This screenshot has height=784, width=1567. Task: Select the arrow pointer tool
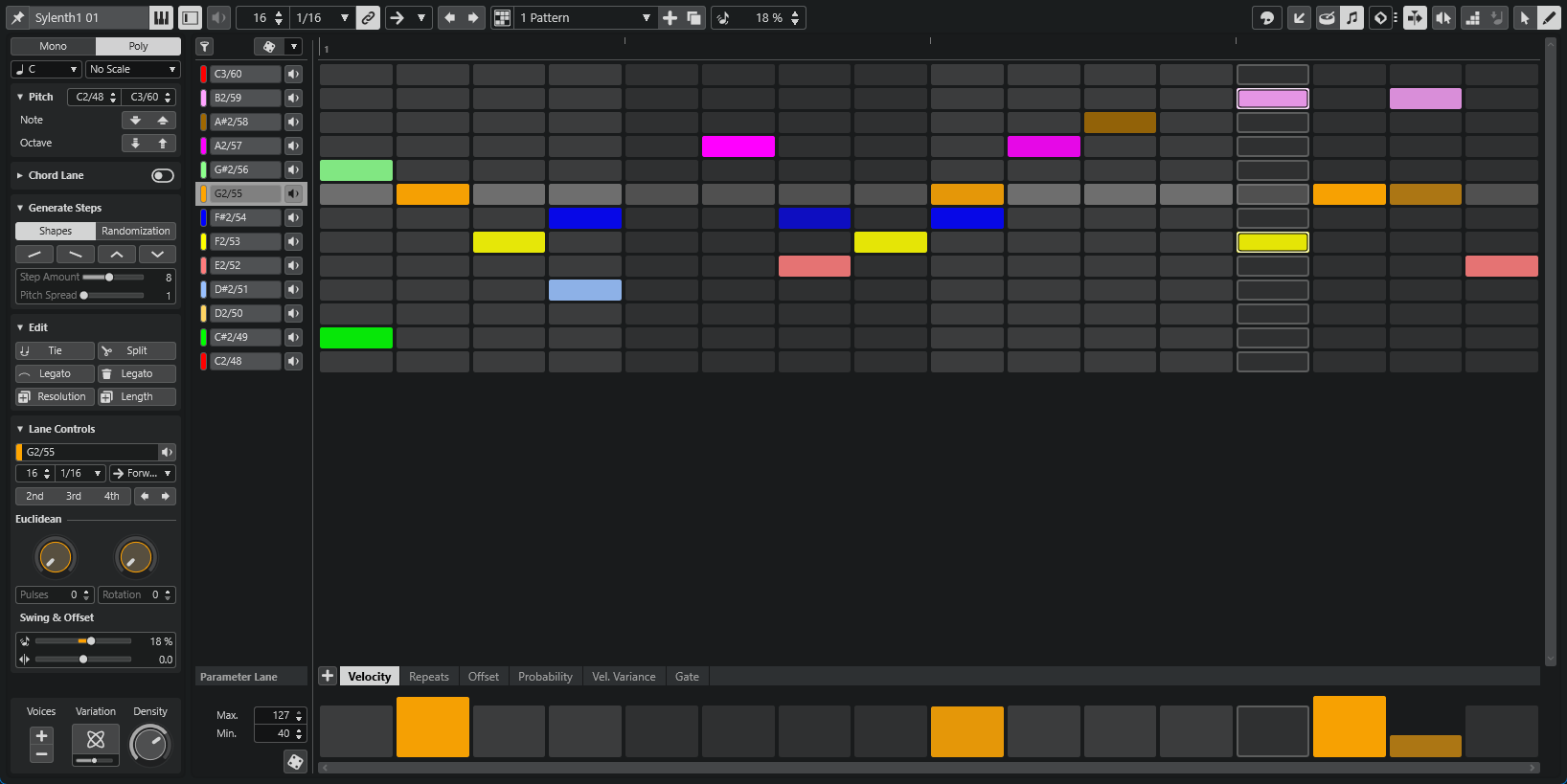(1525, 17)
